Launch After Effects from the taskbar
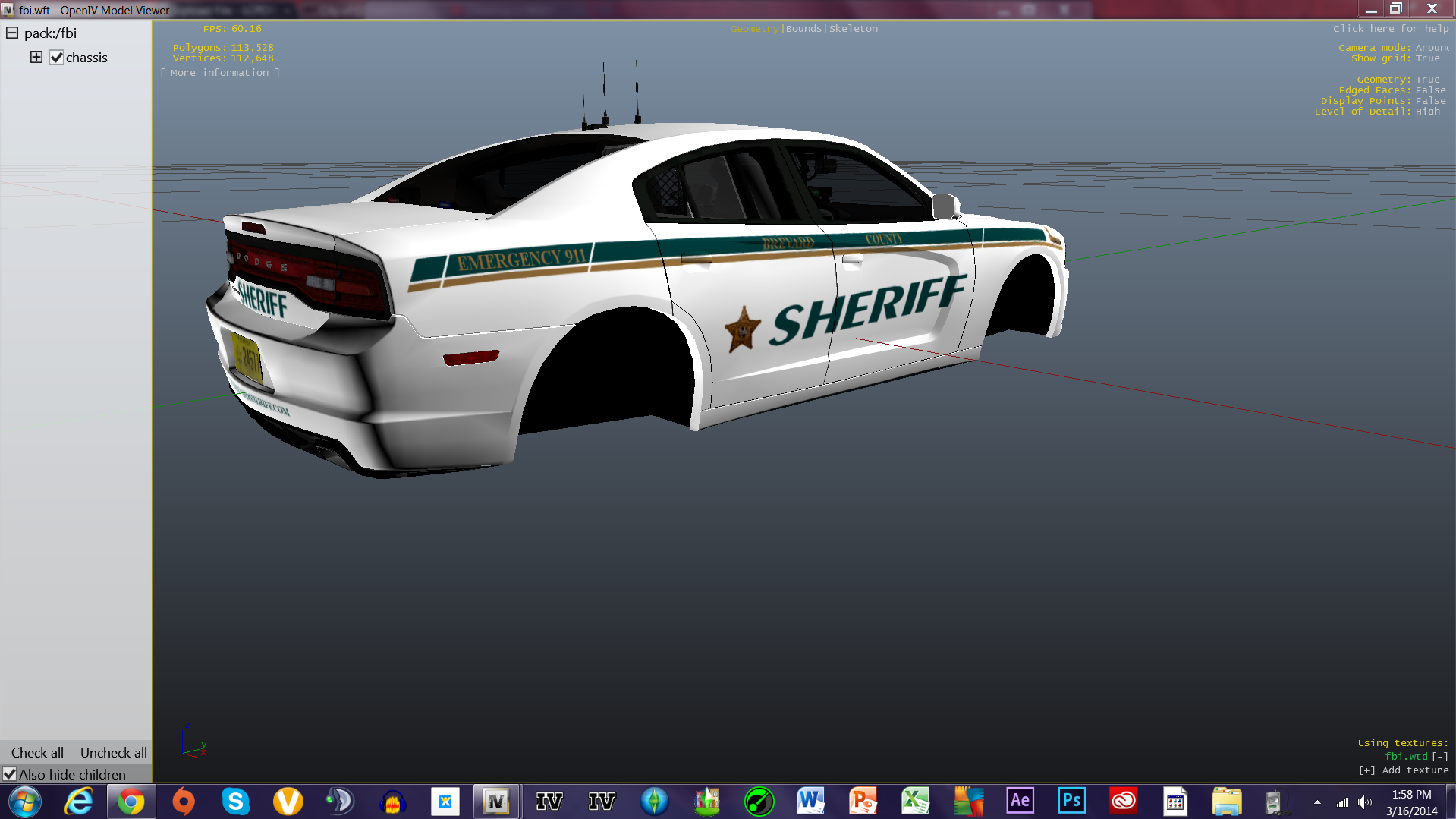The image size is (1456, 819). click(x=1020, y=801)
